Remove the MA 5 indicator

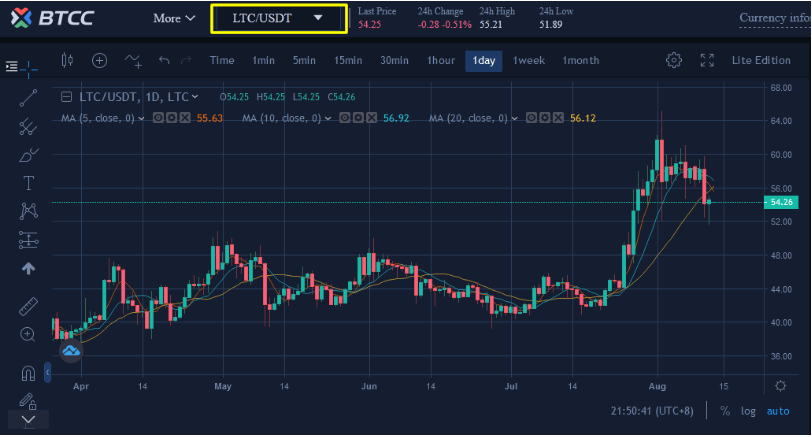point(185,118)
